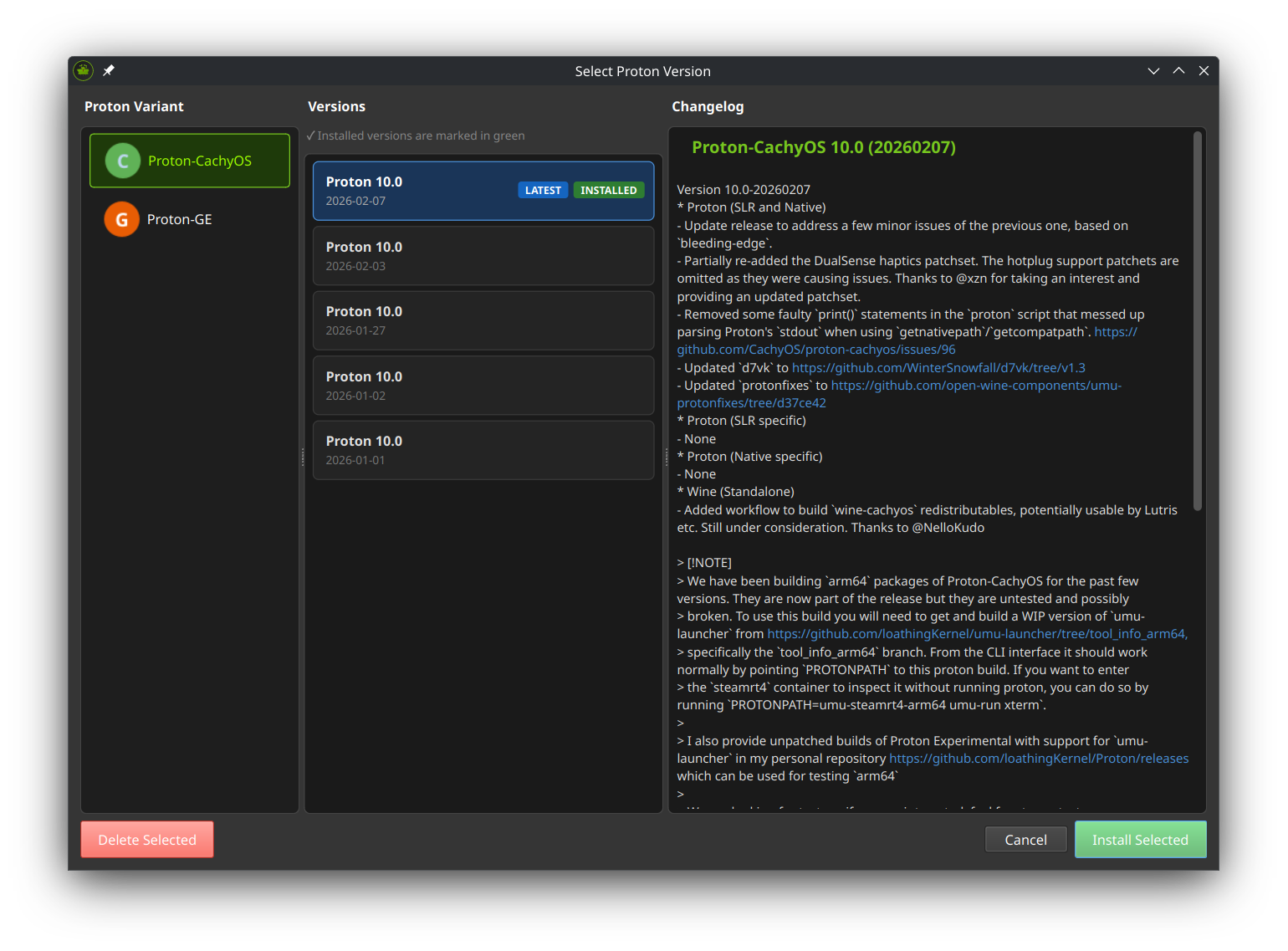Viewport: 1288px width, 951px height.
Task: Click the splitter handle between Versions and Changelog
Action: click(x=666, y=457)
